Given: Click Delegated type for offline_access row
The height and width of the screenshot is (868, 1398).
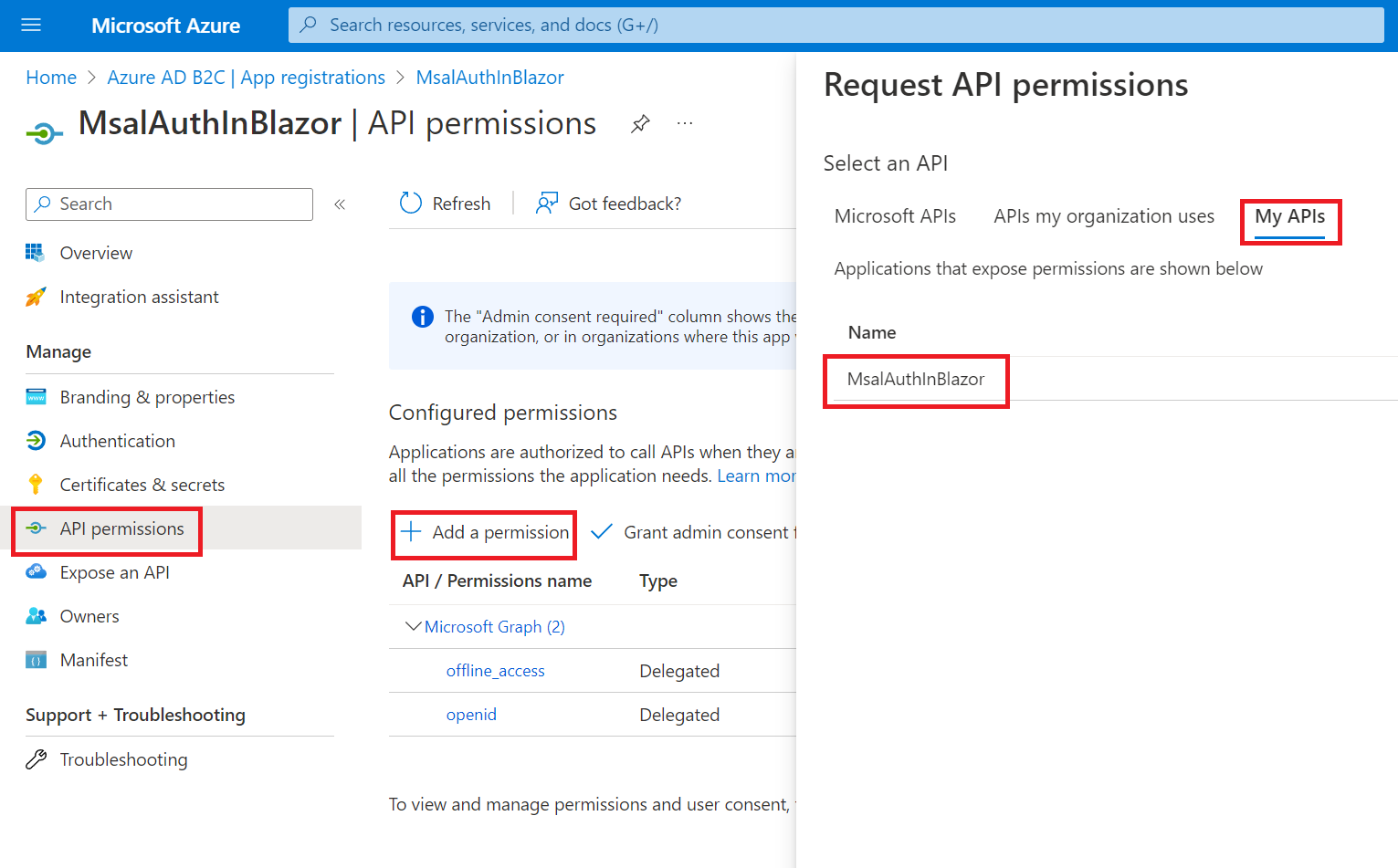Looking at the screenshot, I should point(679,671).
